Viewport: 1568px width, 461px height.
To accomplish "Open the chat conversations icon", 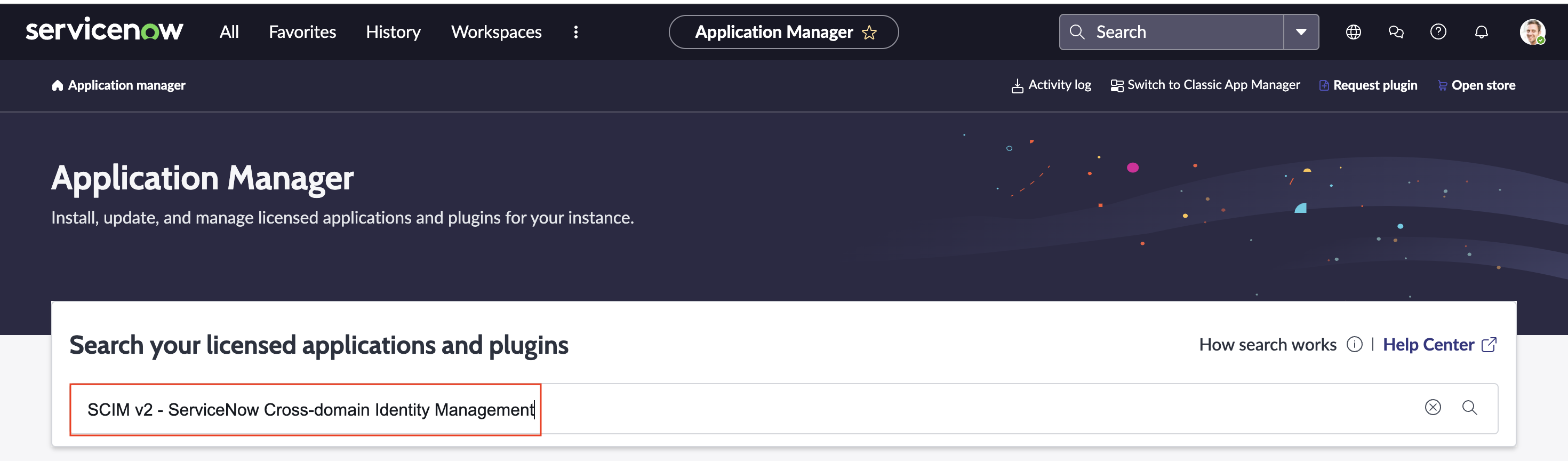I will click(x=1396, y=31).
